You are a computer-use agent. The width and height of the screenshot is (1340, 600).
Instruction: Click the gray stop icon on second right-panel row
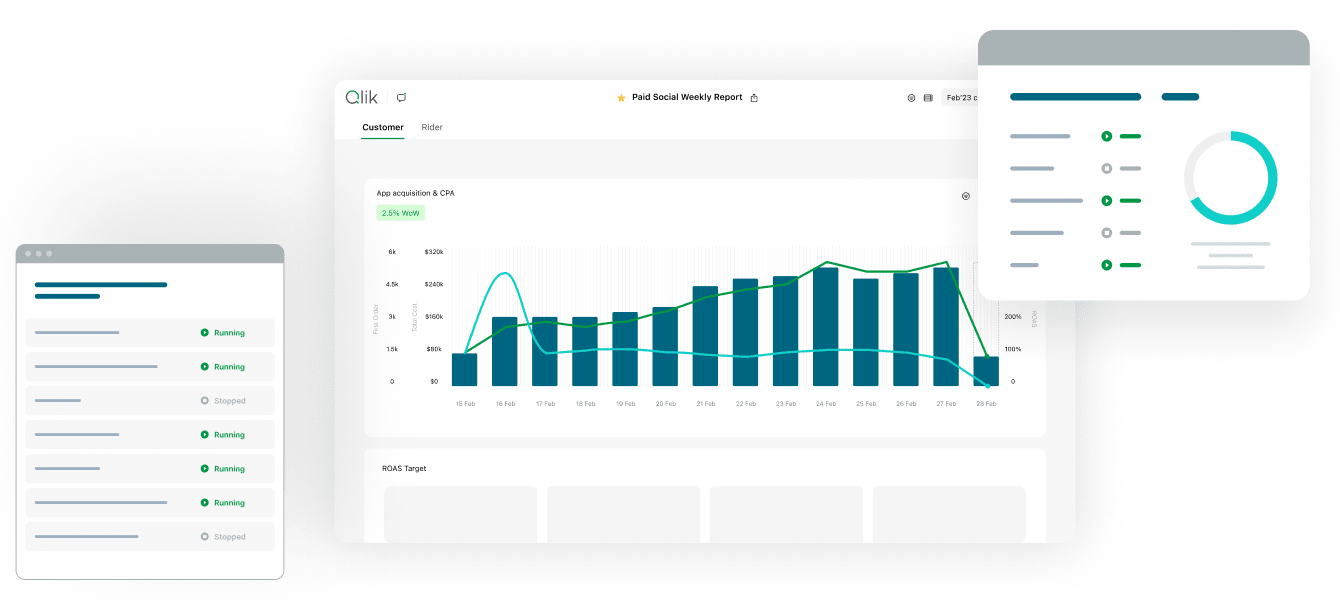point(1107,168)
